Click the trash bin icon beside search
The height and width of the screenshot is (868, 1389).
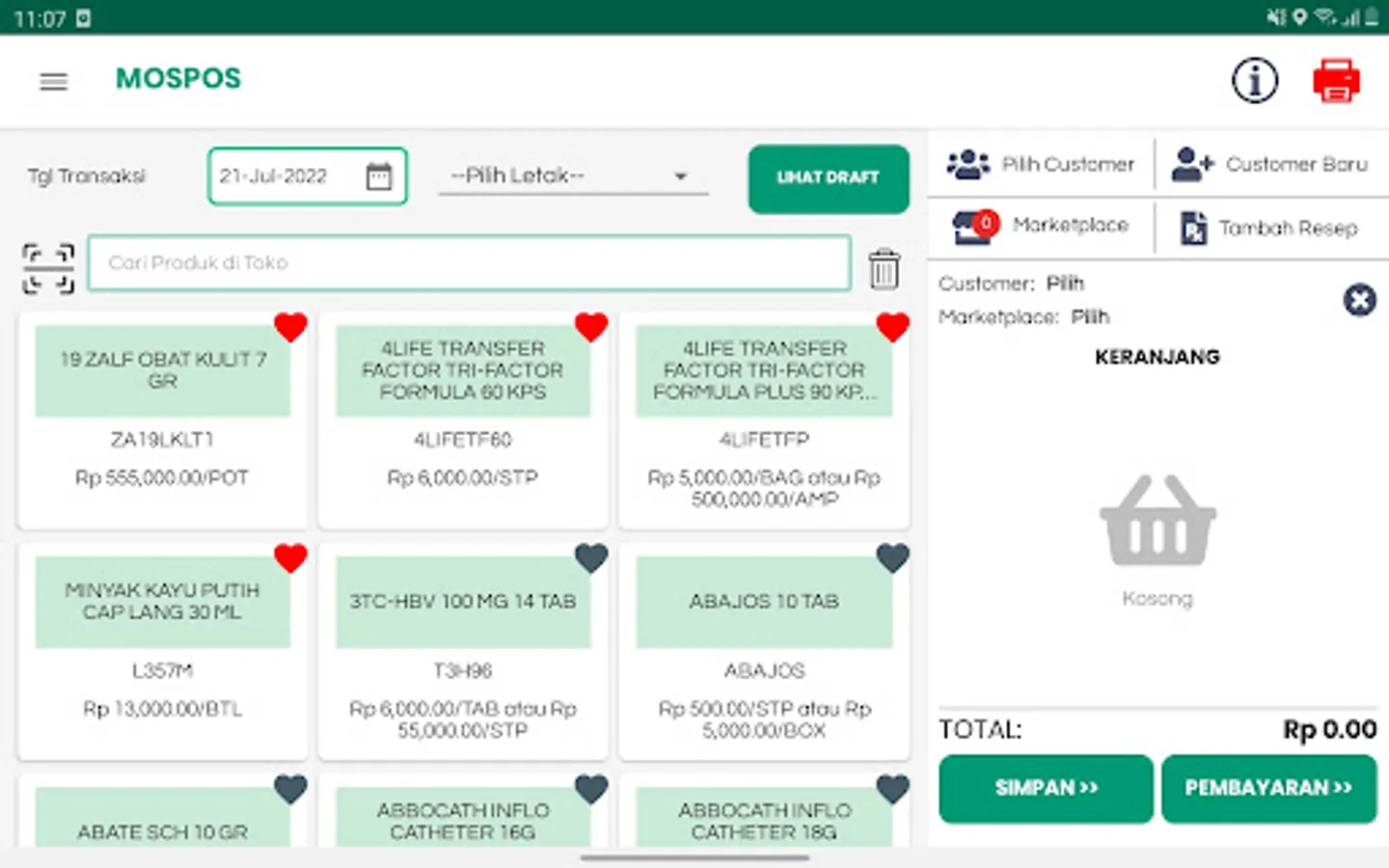(x=884, y=268)
